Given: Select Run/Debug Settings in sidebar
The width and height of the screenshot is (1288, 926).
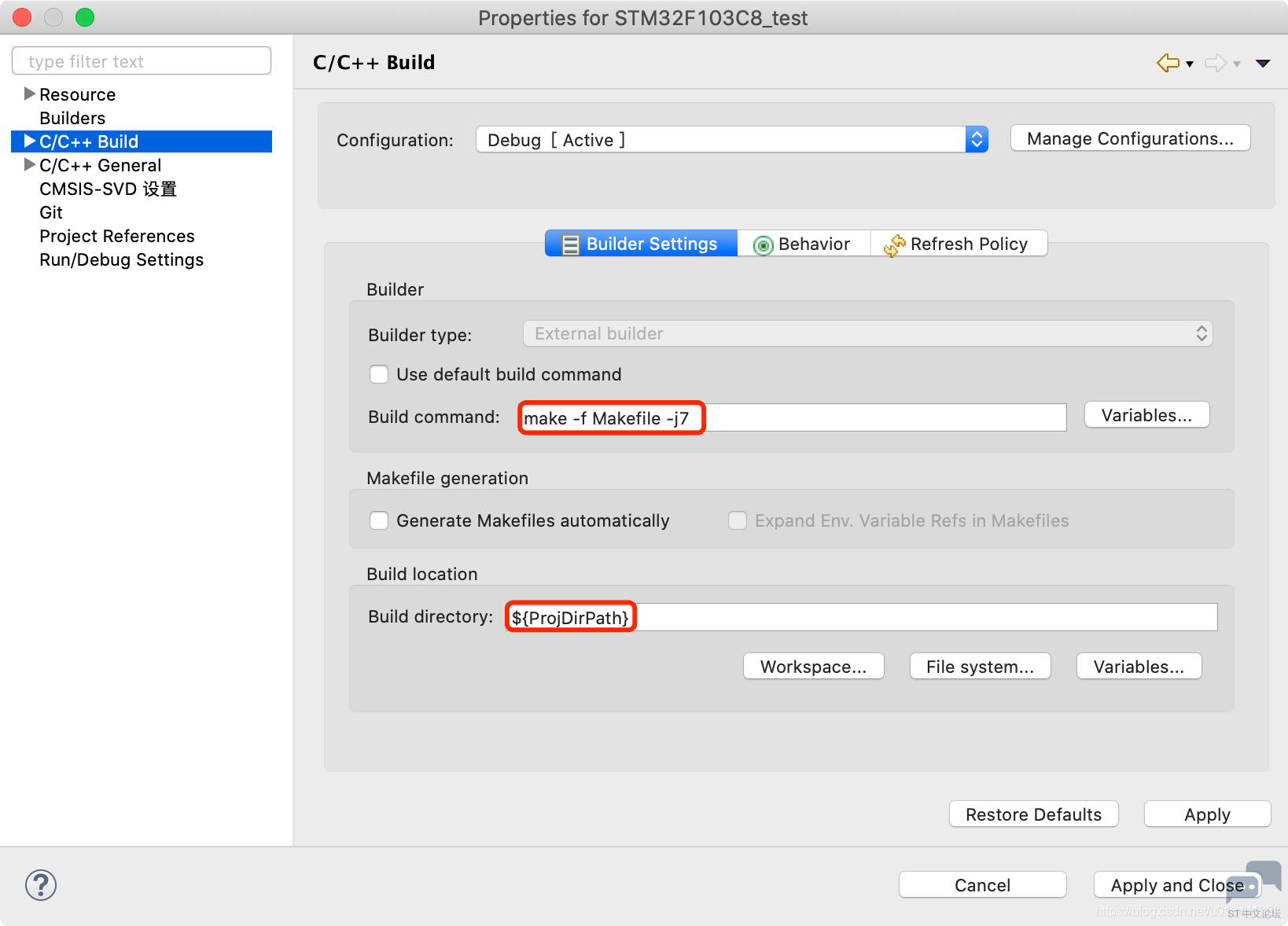Looking at the screenshot, I should pyautogui.click(x=121, y=260).
